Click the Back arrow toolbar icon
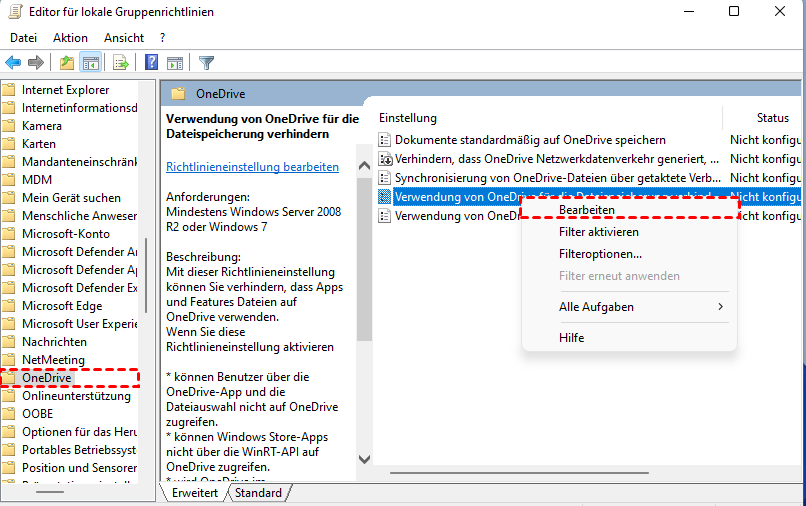The image size is (806, 506). (x=13, y=63)
